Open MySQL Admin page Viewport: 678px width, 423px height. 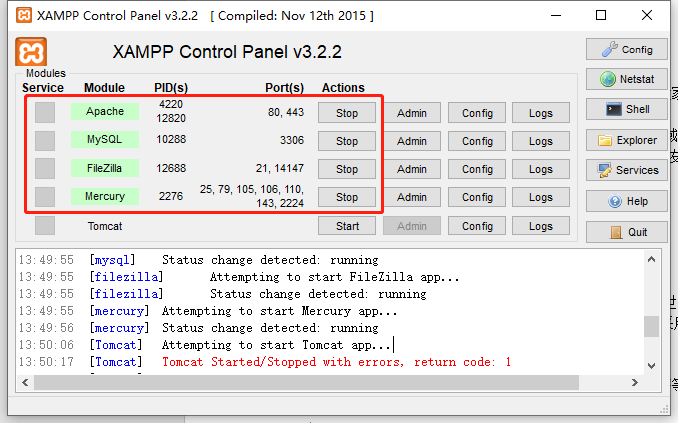(x=412, y=141)
